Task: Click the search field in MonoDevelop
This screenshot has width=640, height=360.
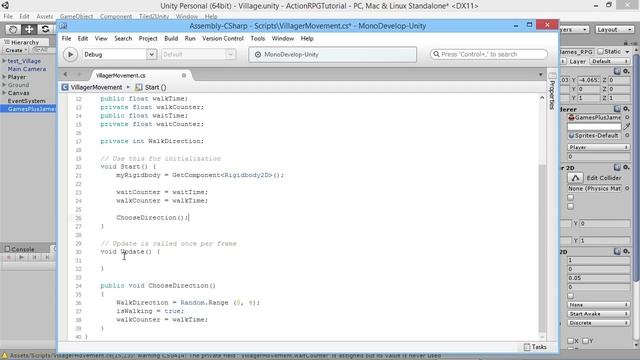Action: (489, 54)
